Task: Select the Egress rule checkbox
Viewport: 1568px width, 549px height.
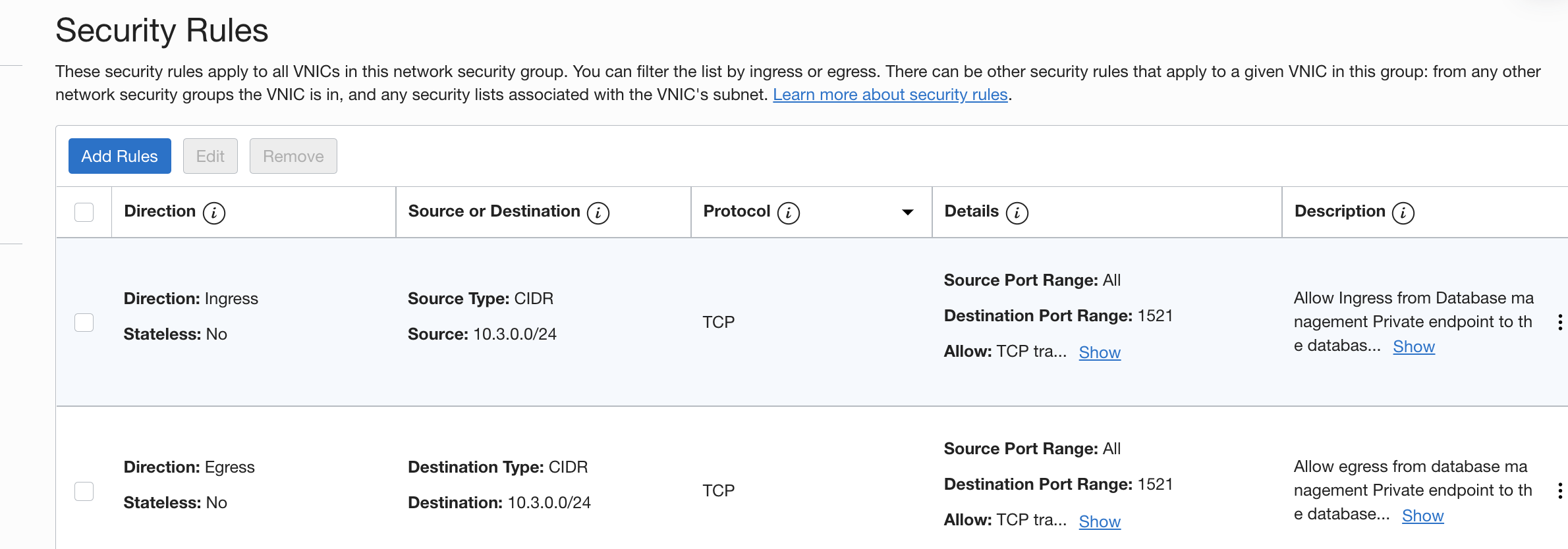Action: tap(84, 491)
